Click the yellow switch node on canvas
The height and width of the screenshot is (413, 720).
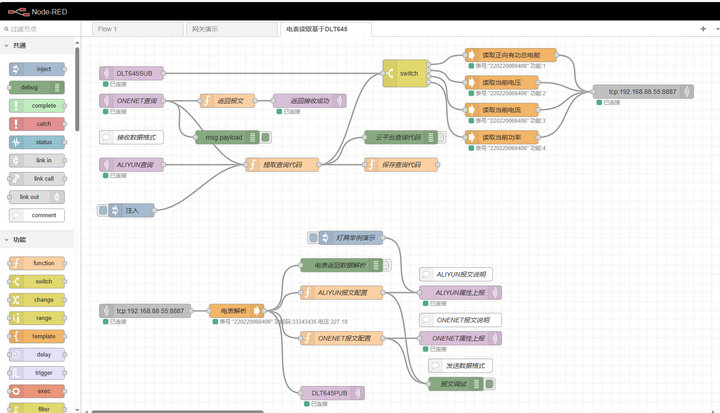coord(404,73)
